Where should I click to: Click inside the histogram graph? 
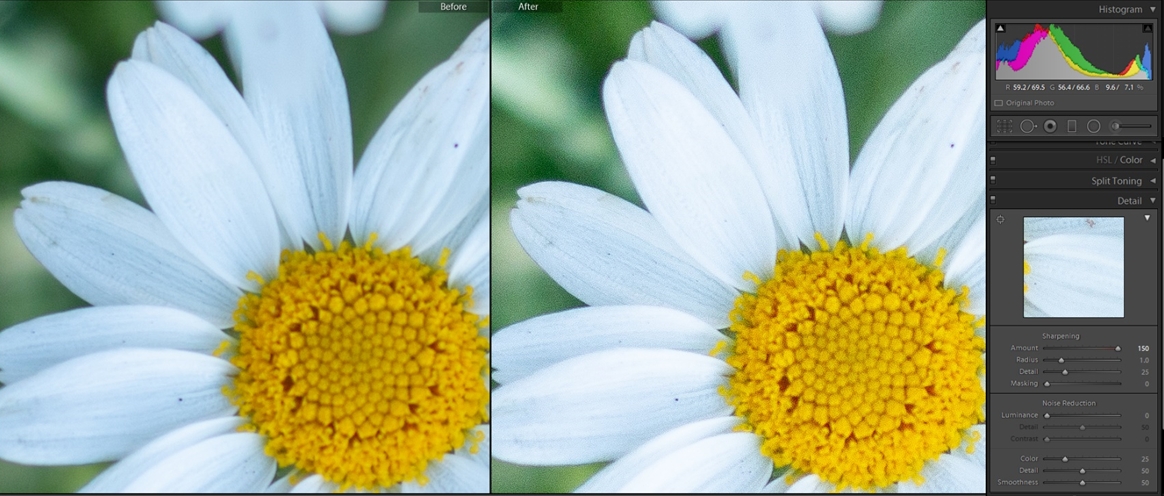(x=1073, y=50)
